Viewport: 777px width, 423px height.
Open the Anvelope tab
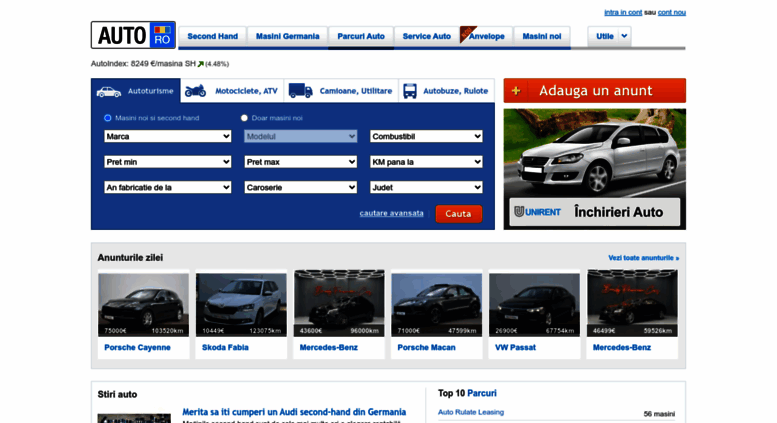click(487, 36)
